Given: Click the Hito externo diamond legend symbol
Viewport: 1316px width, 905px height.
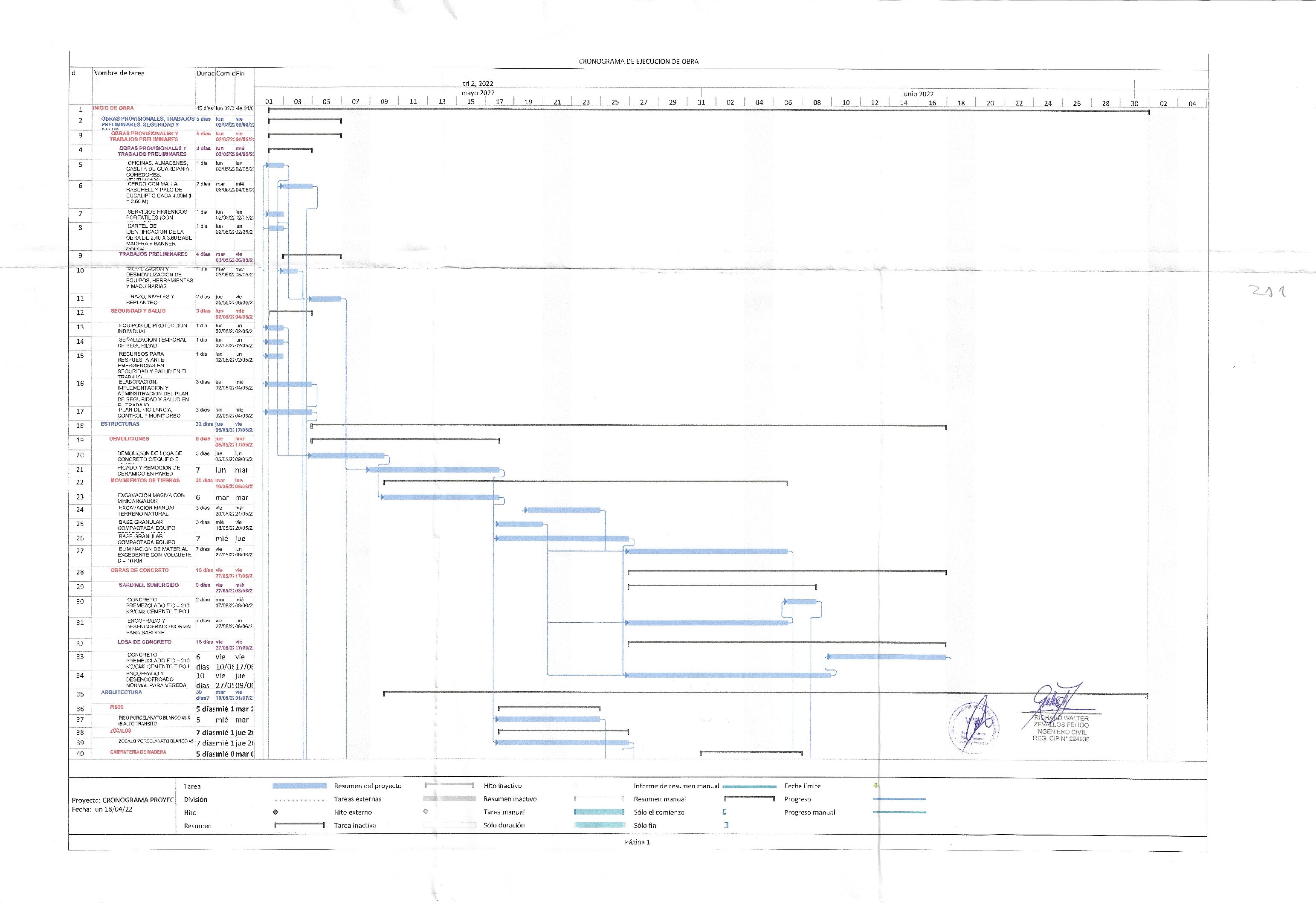Looking at the screenshot, I should click(425, 812).
